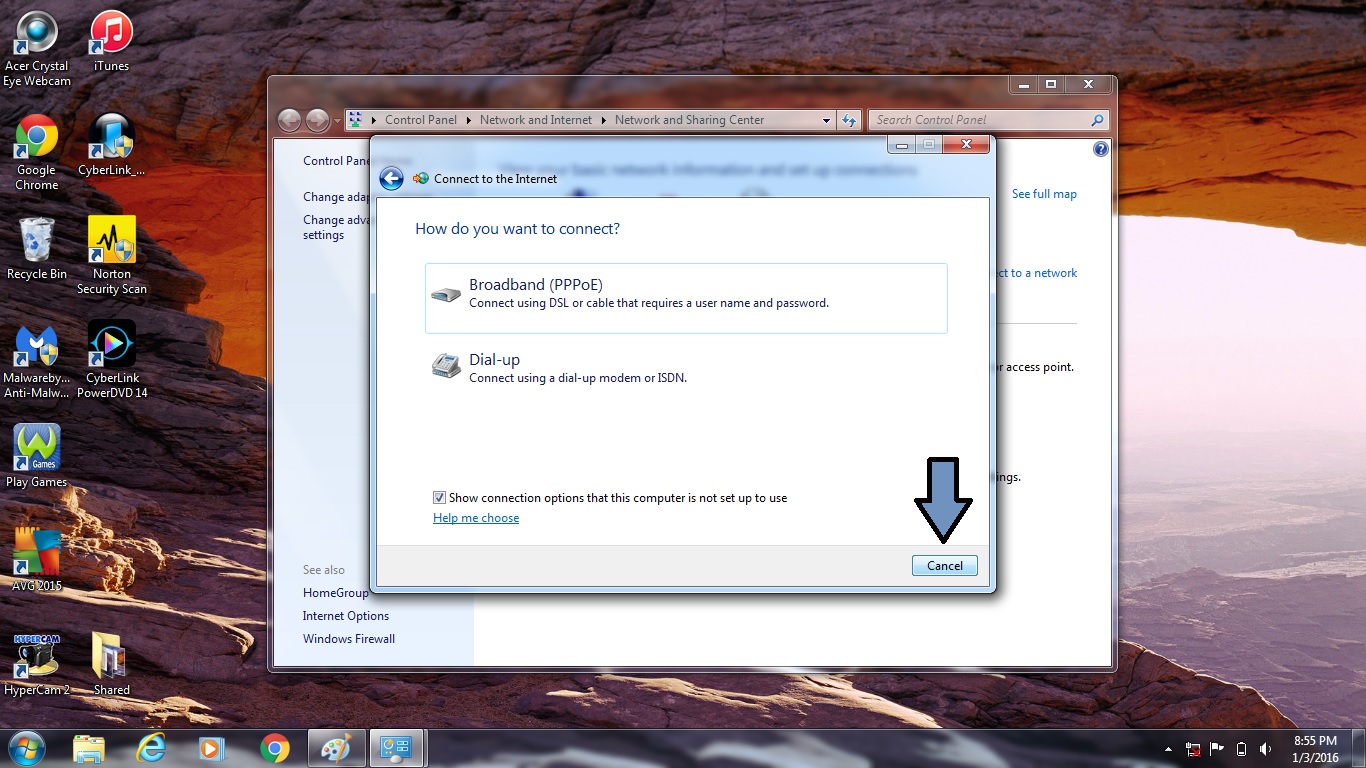Click the Control Panel taskbar button

coord(397,748)
